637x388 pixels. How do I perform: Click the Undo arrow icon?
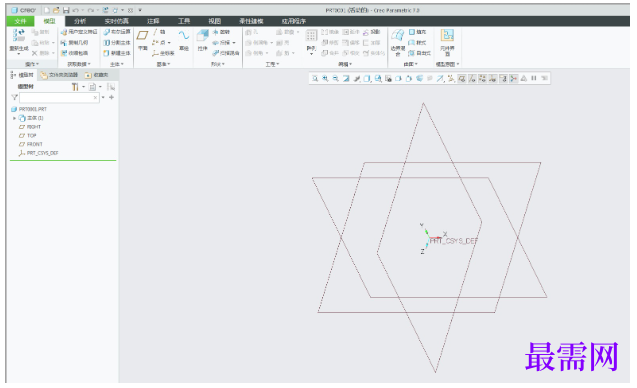coord(76,10)
